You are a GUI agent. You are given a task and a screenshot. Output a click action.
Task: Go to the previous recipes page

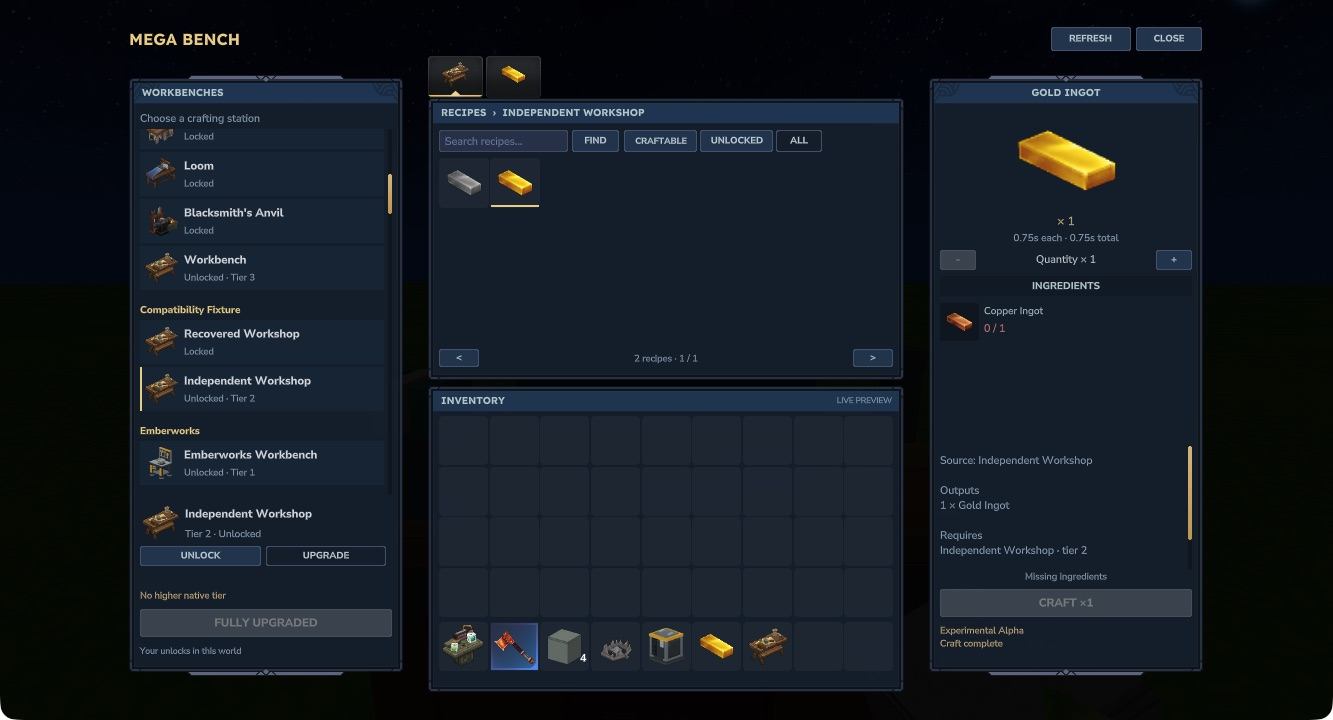[459, 358]
